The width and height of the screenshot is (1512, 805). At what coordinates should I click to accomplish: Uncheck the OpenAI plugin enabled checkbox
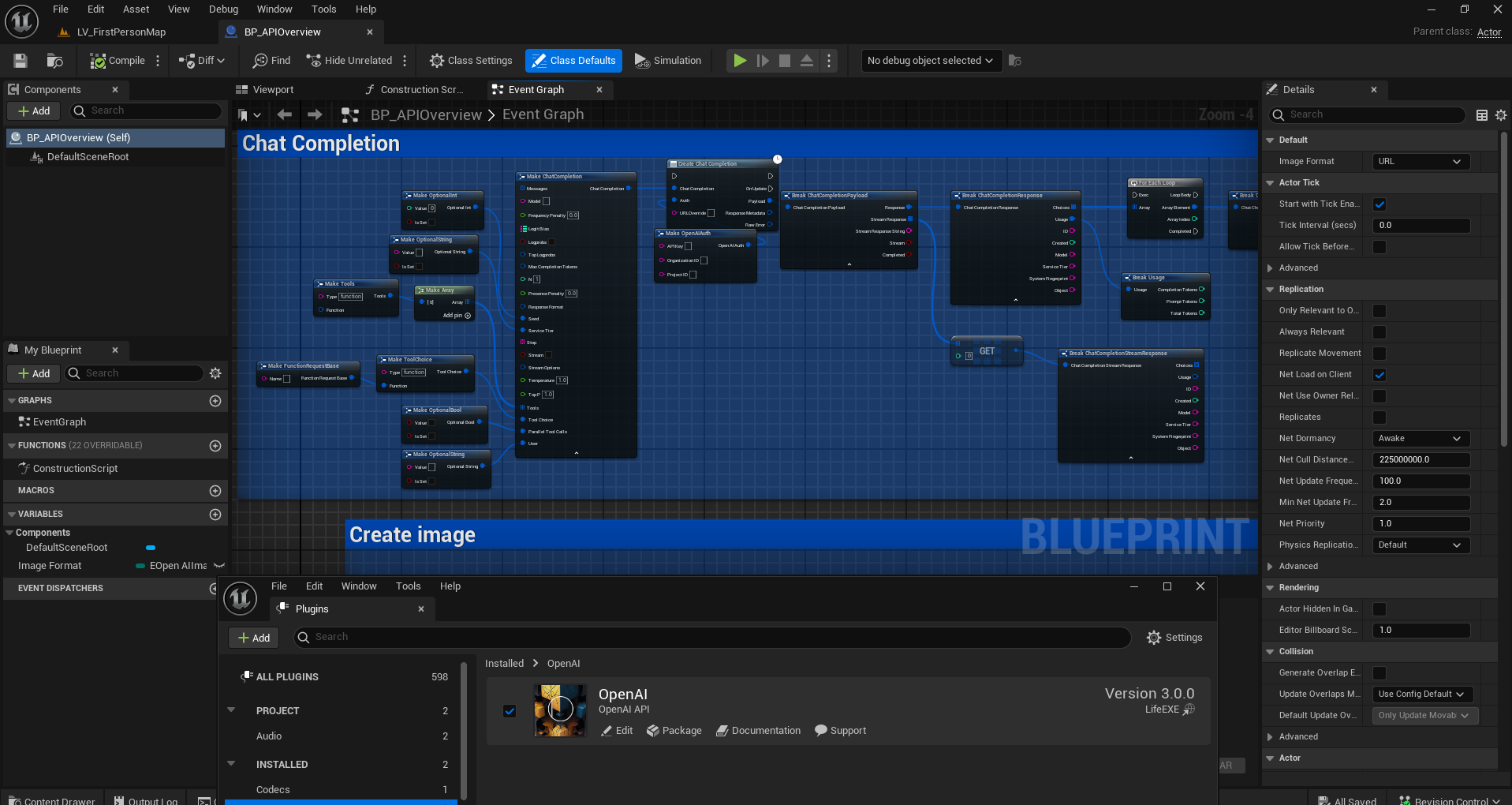tap(510, 711)
